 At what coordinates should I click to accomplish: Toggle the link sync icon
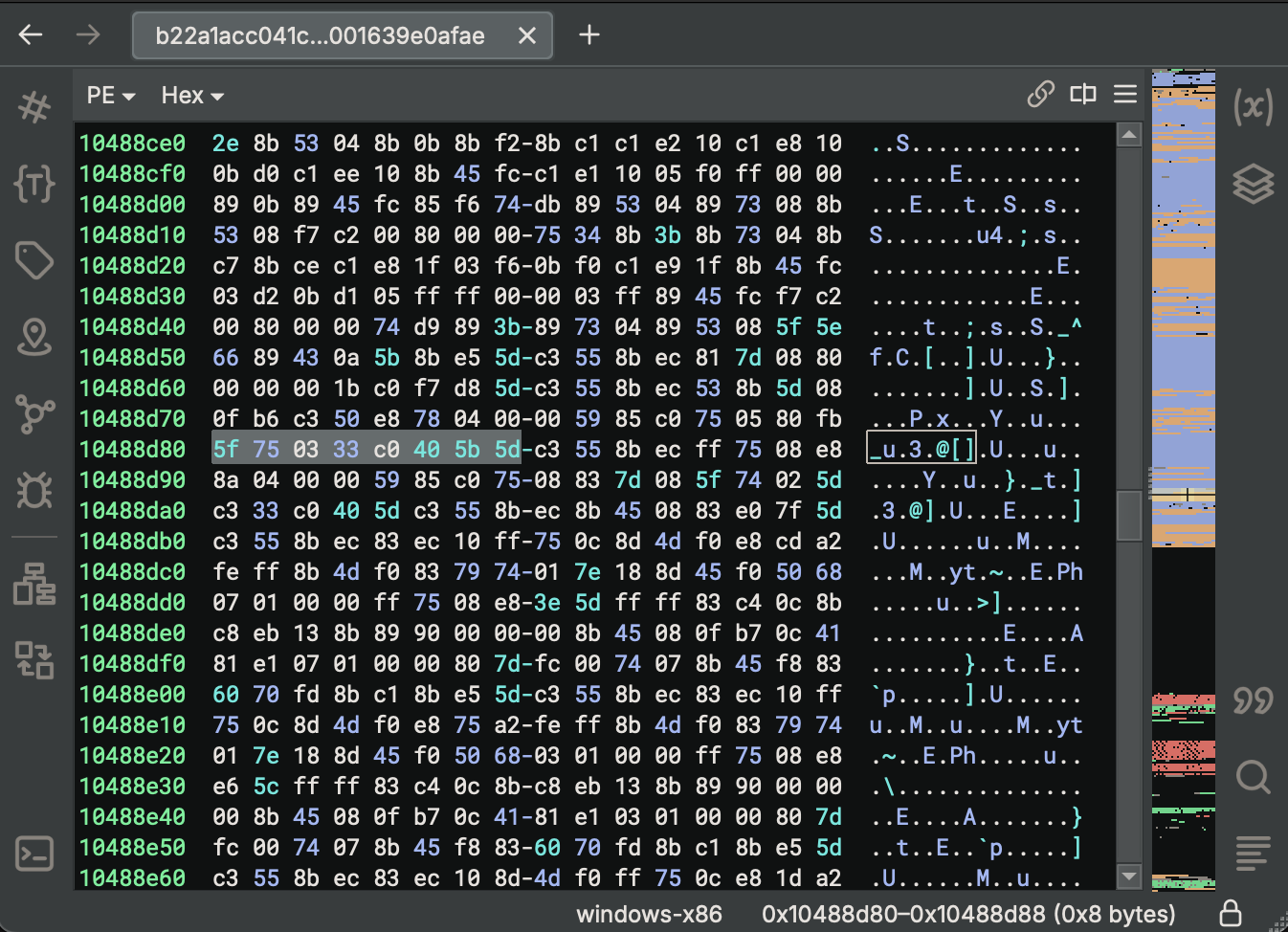(x=1040, y=94)
